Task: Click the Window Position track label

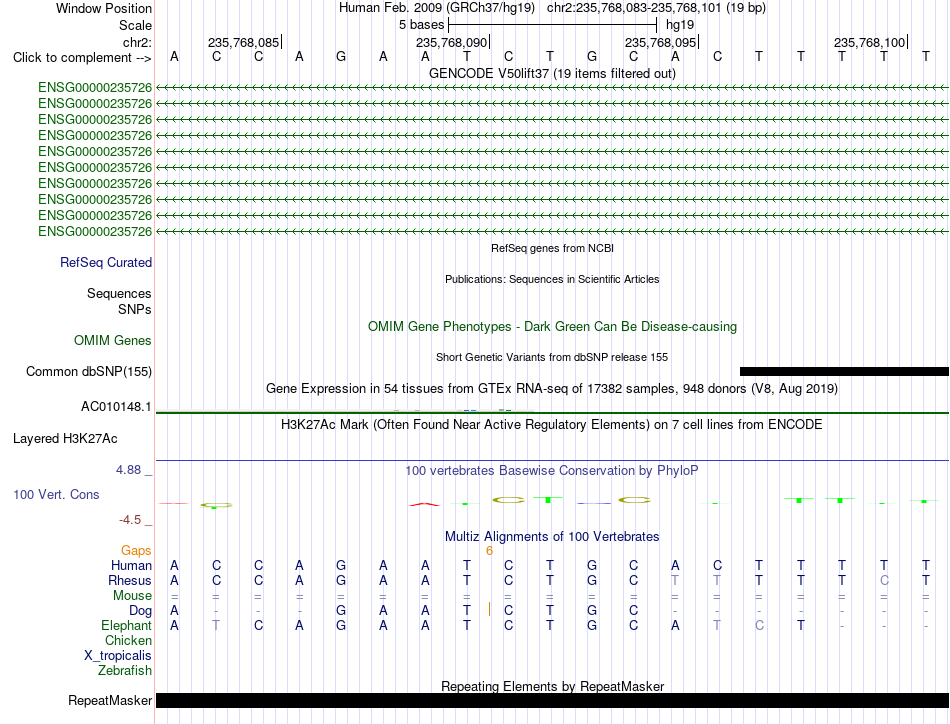Action: click(104, 8)
